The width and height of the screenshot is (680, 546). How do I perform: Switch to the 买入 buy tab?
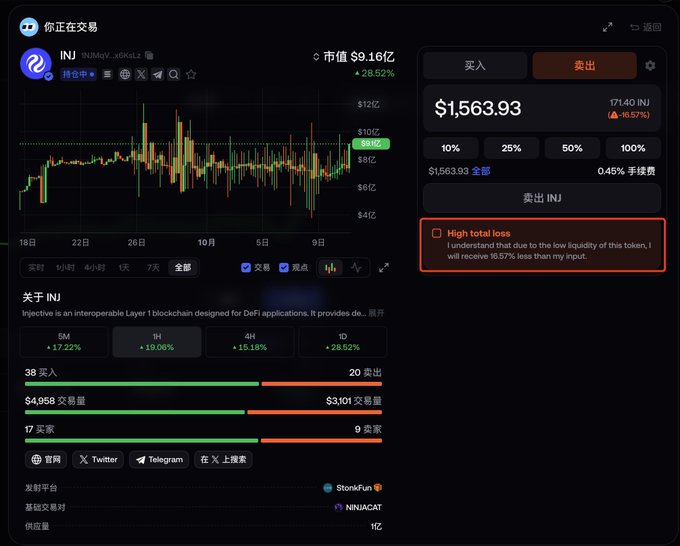[475, 65]
